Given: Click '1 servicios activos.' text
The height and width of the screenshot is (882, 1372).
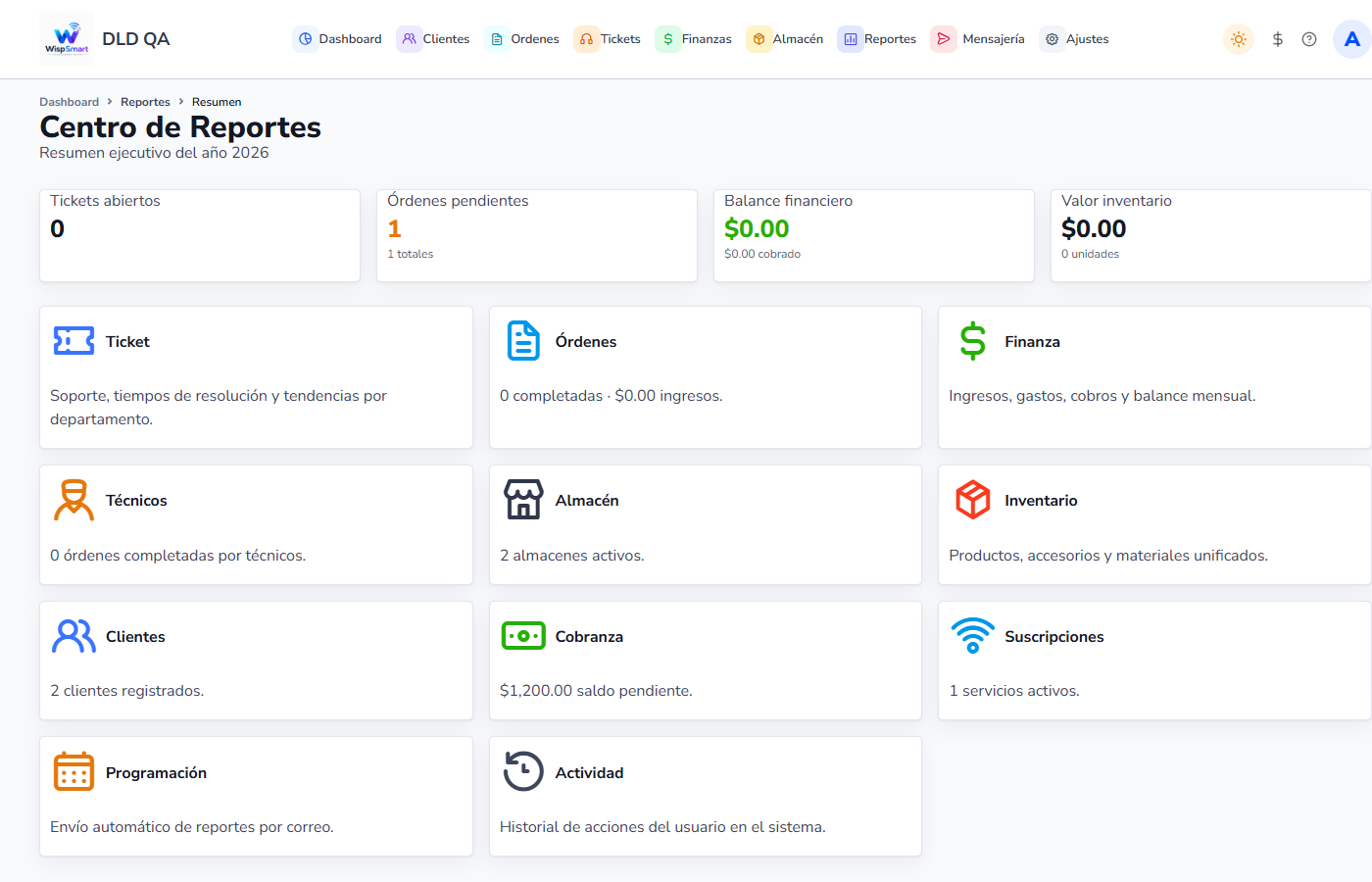Looking at the screenshot, I should [1014, 691].
